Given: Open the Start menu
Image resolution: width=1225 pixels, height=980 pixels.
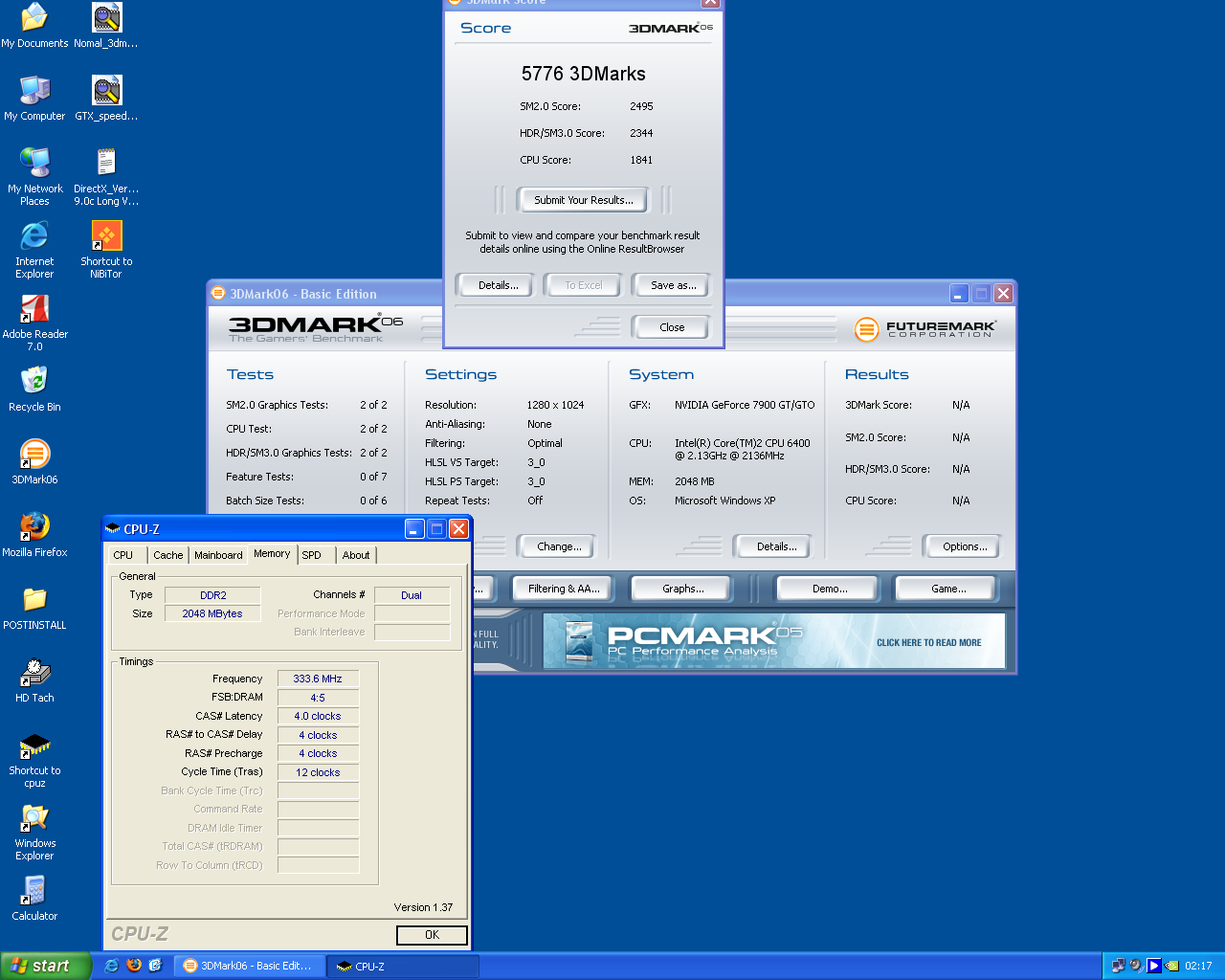Looking at the screenshot, I should coord(45,966).
